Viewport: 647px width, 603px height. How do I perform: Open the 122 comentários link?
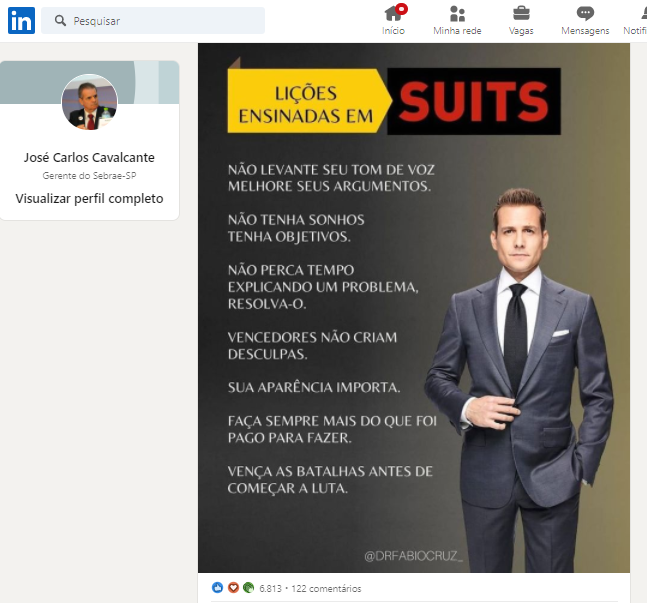(x=326, y=589)
